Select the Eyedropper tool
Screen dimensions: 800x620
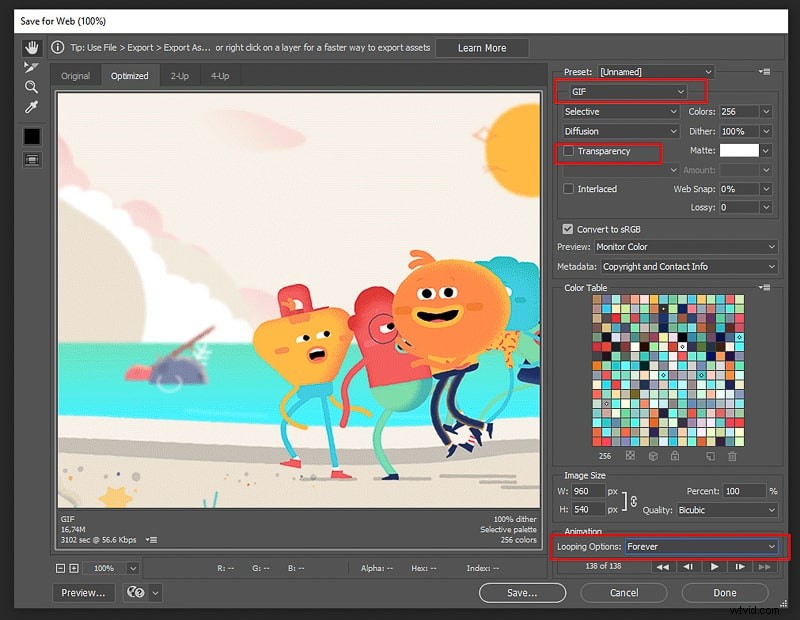click(31, 107)
